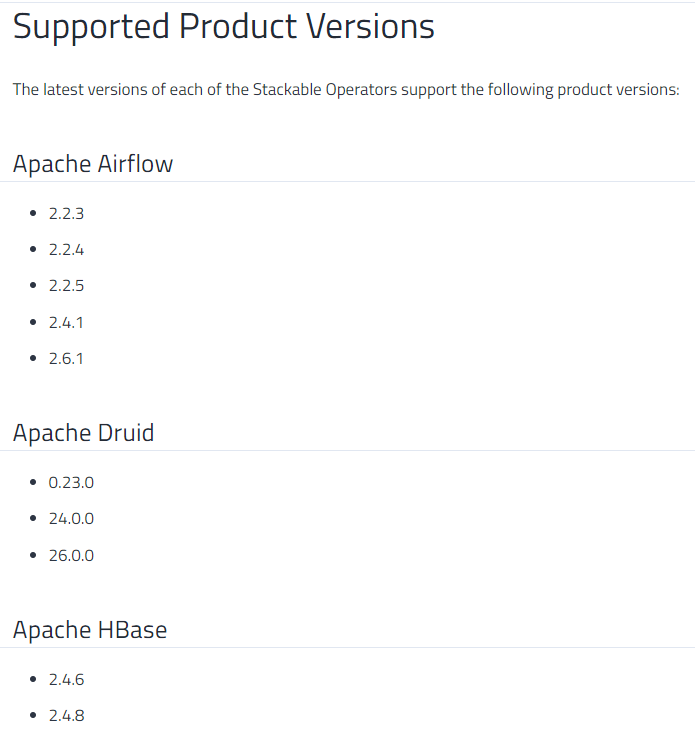The height and width of the screenshot is (732, 695).
Task: Click HBase version 2.4.6 list item
Action: pyautogui.click(x=66, y=680)
